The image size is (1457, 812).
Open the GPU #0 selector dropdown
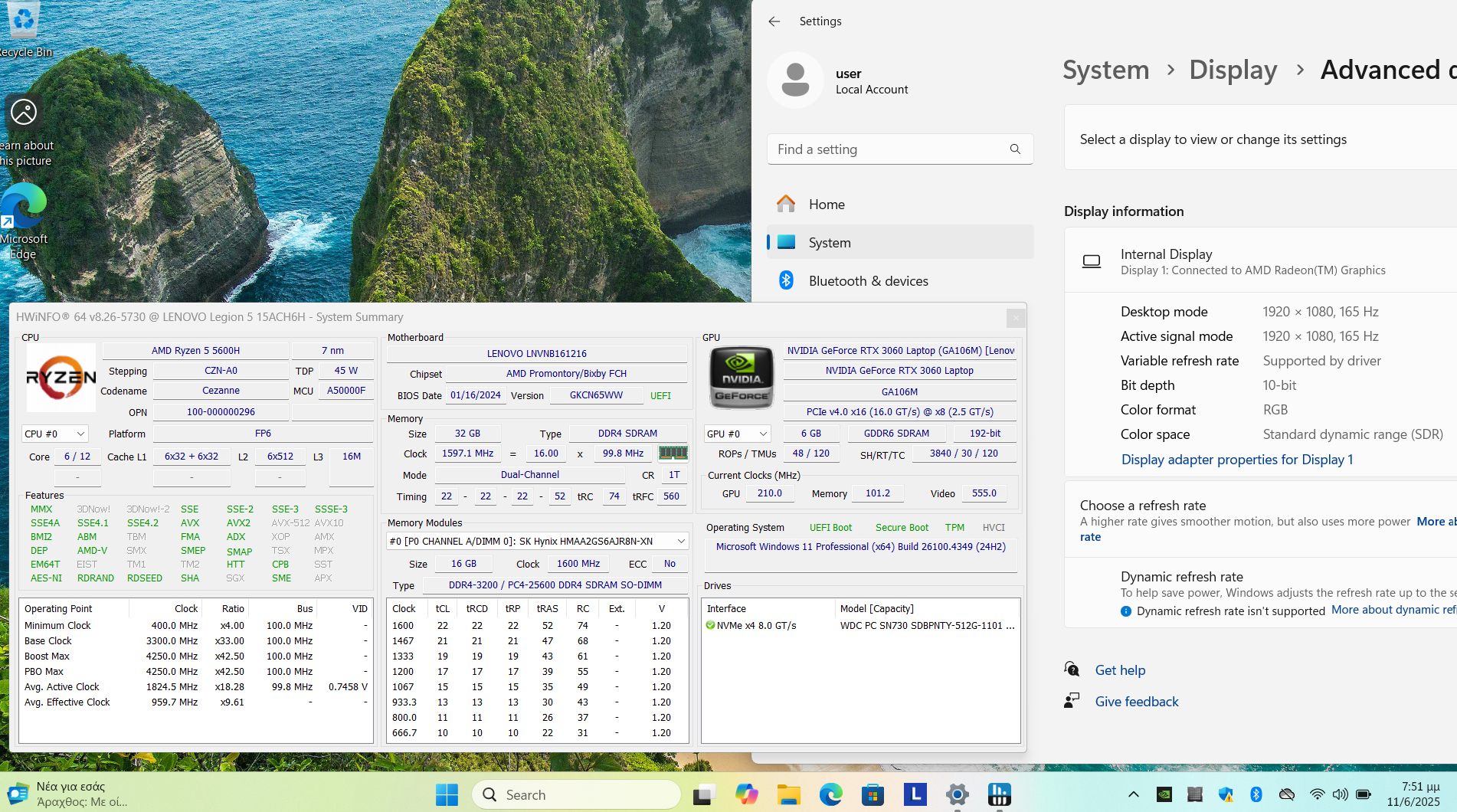click(x=737, y=434)
